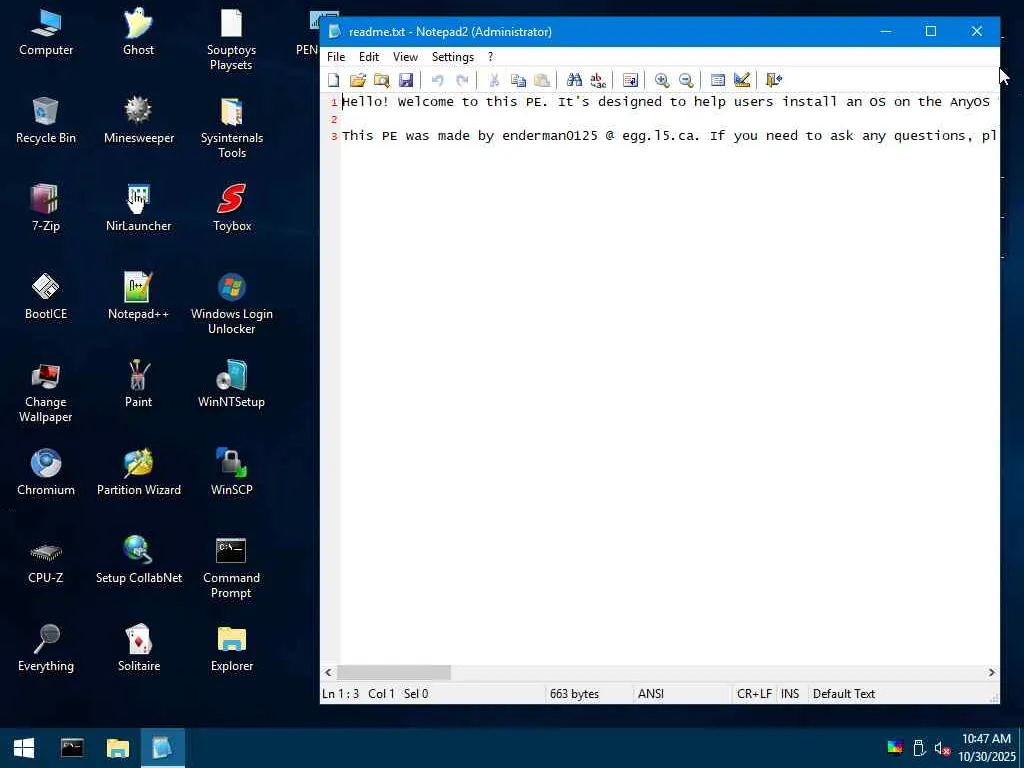Open the ? help menu
This screenshot has height=768, width=1024.
490,57
